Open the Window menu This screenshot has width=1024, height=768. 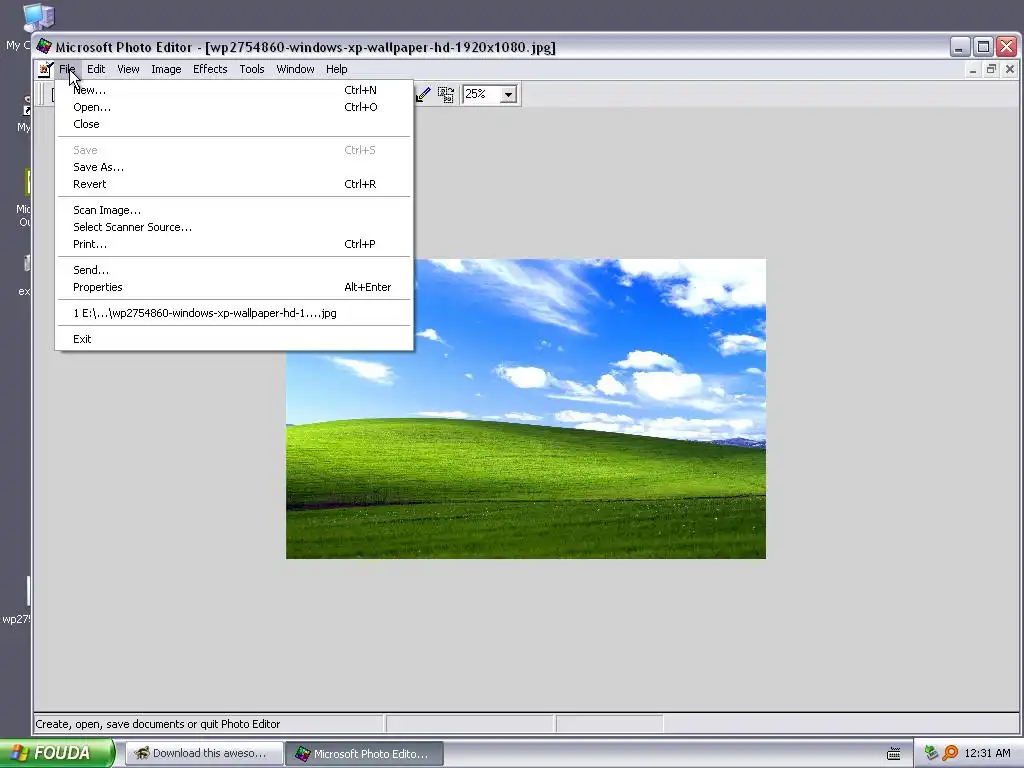tap(295, 69)
